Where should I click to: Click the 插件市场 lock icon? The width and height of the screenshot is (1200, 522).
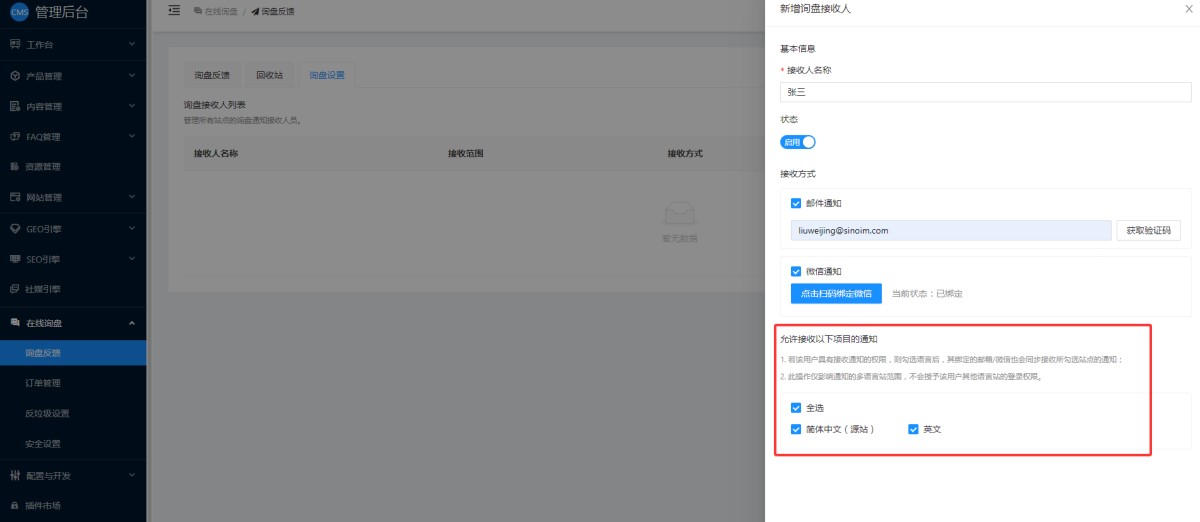point(15,505)
